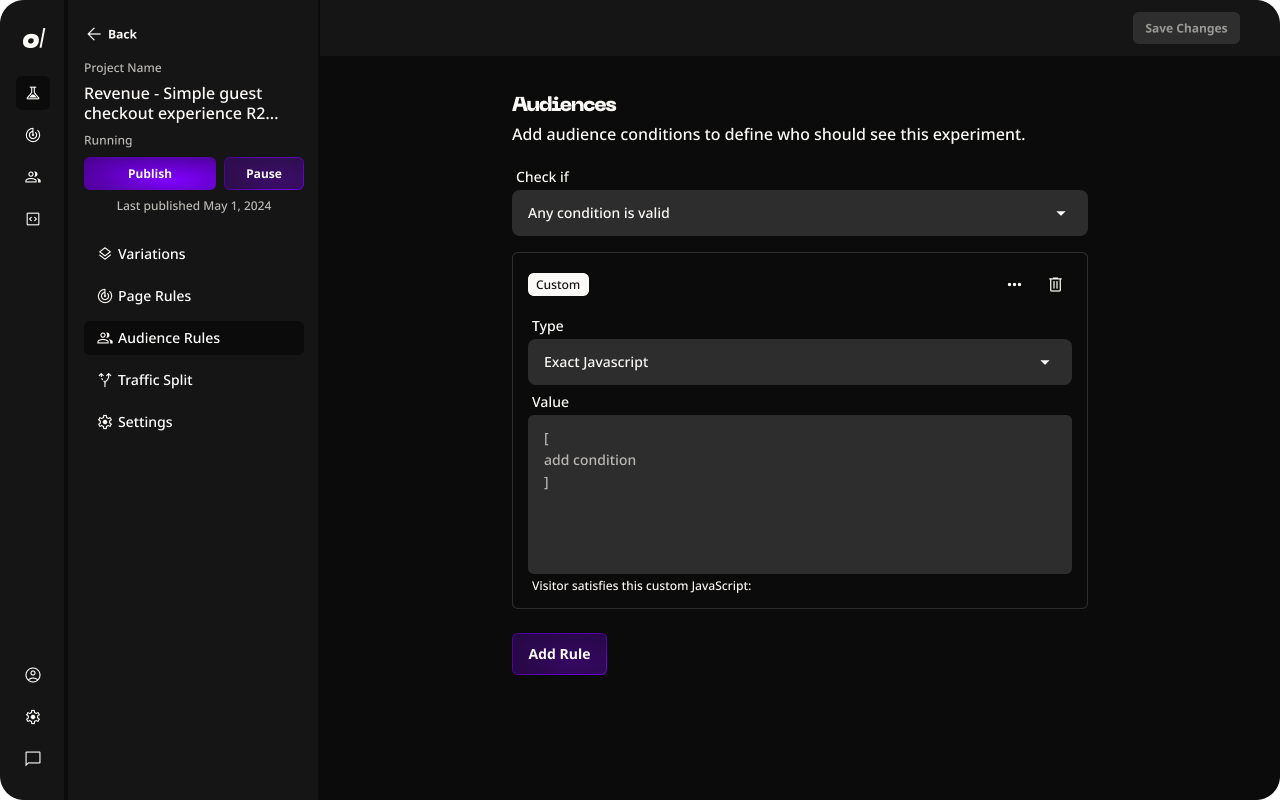Viewport: 1280px width, 800px height.
Task: Open more options ellipsis on Custom rule
Action: pyautogui.click(x=1014, y=285)
